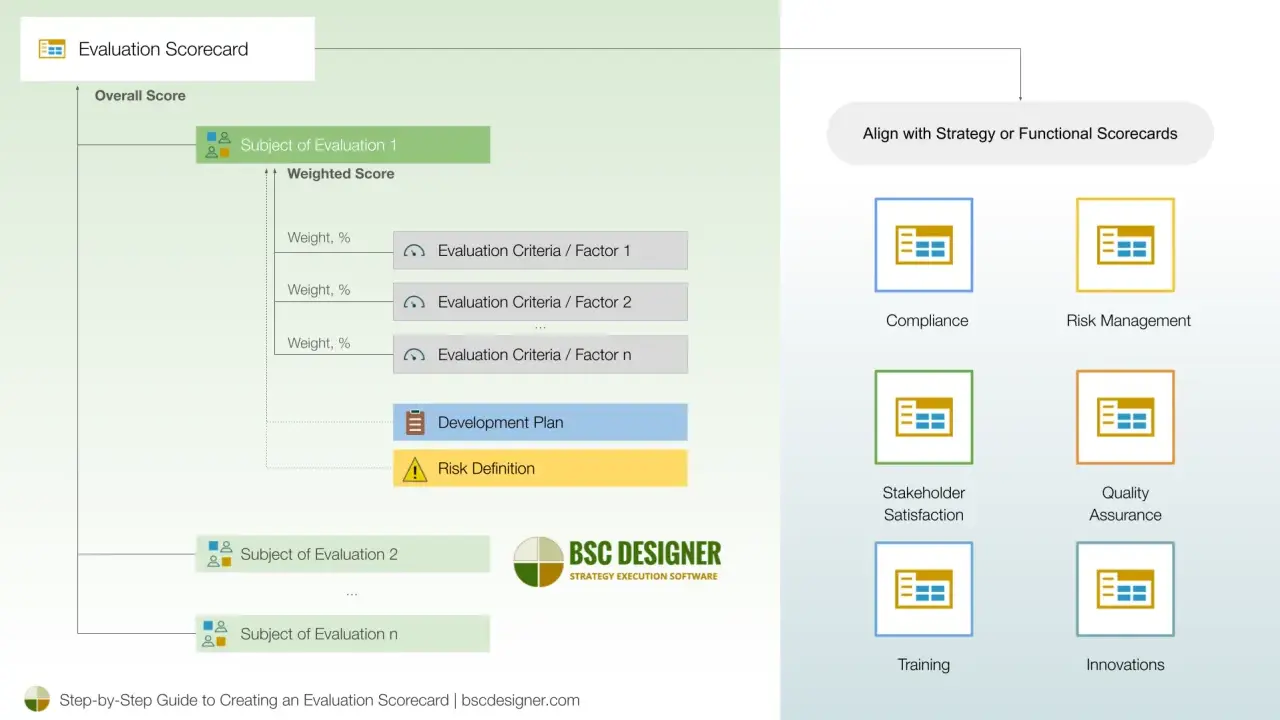Click the Compliance label

(927, 321)
